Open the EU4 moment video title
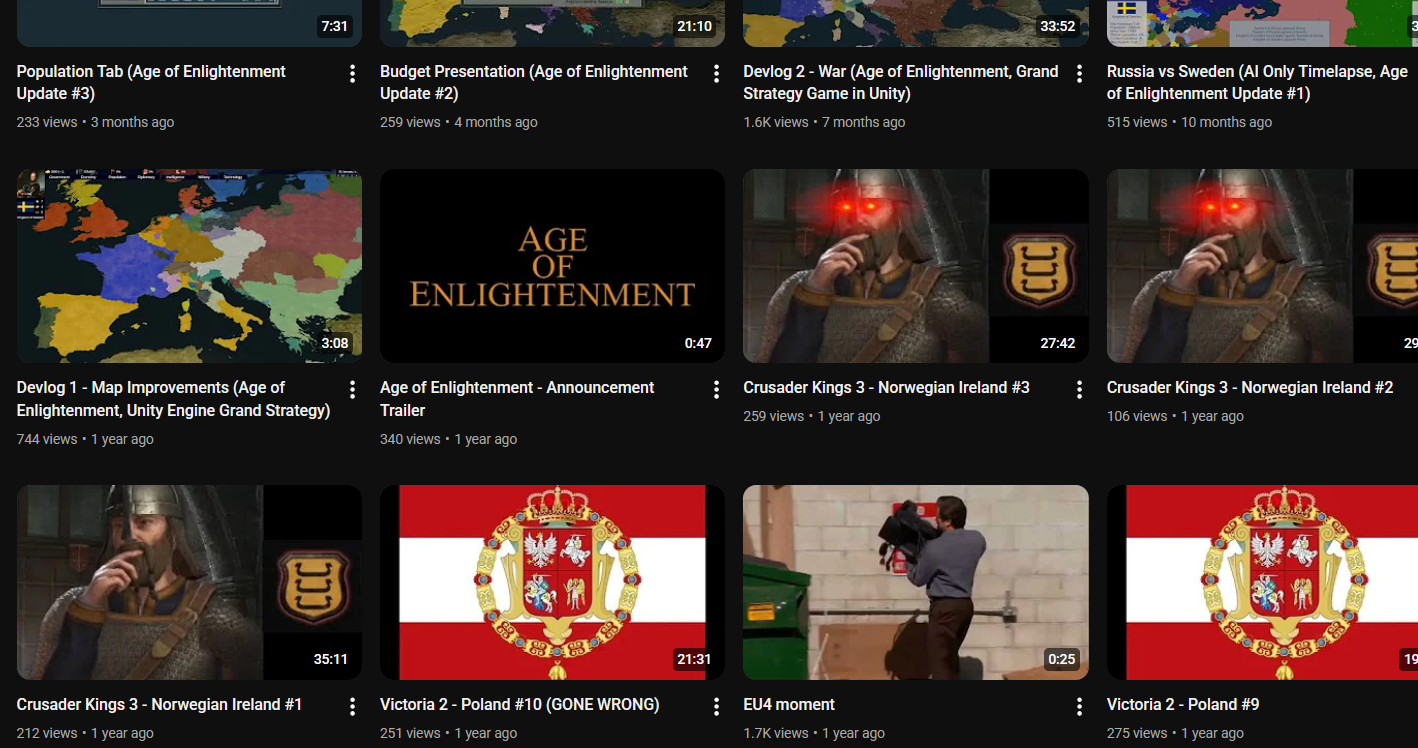Image resolution: width=1418 pixels, height=748 pixels. pyautogui.click(x=789, y=705)
